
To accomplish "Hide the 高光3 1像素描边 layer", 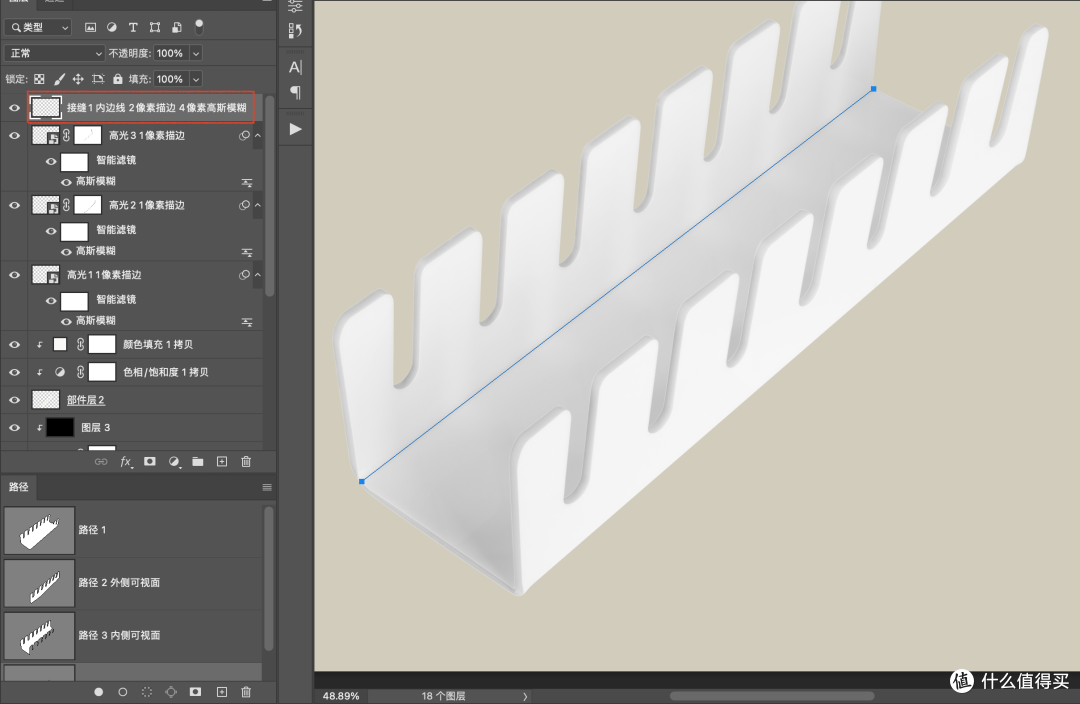I will pos(14,136).
